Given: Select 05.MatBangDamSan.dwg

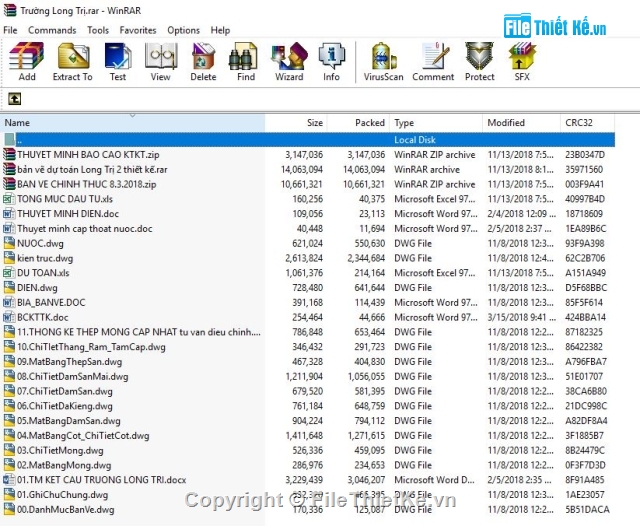Looking at the screenshot, I should pos(69,421).
